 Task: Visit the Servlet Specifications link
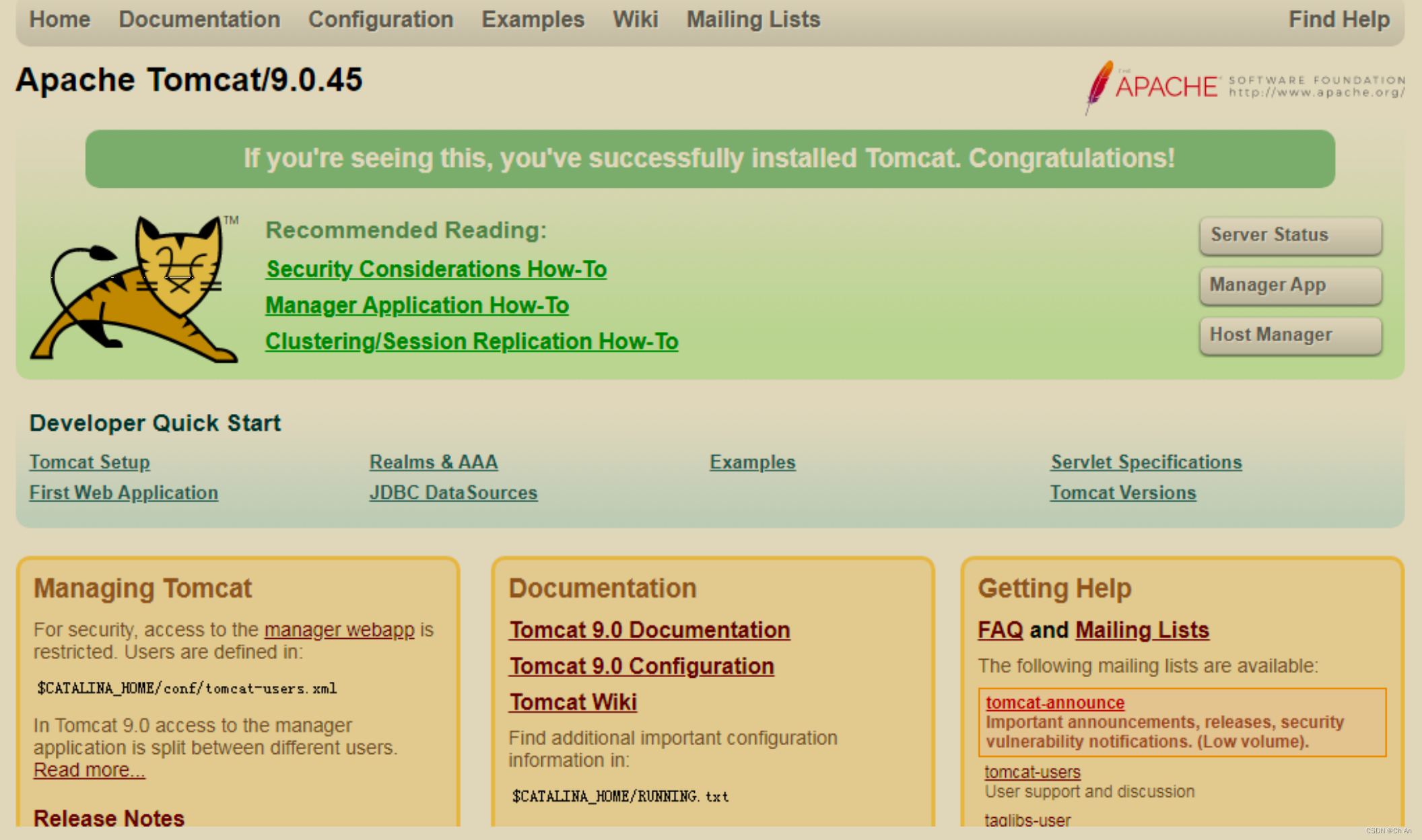coord(1146,462)
